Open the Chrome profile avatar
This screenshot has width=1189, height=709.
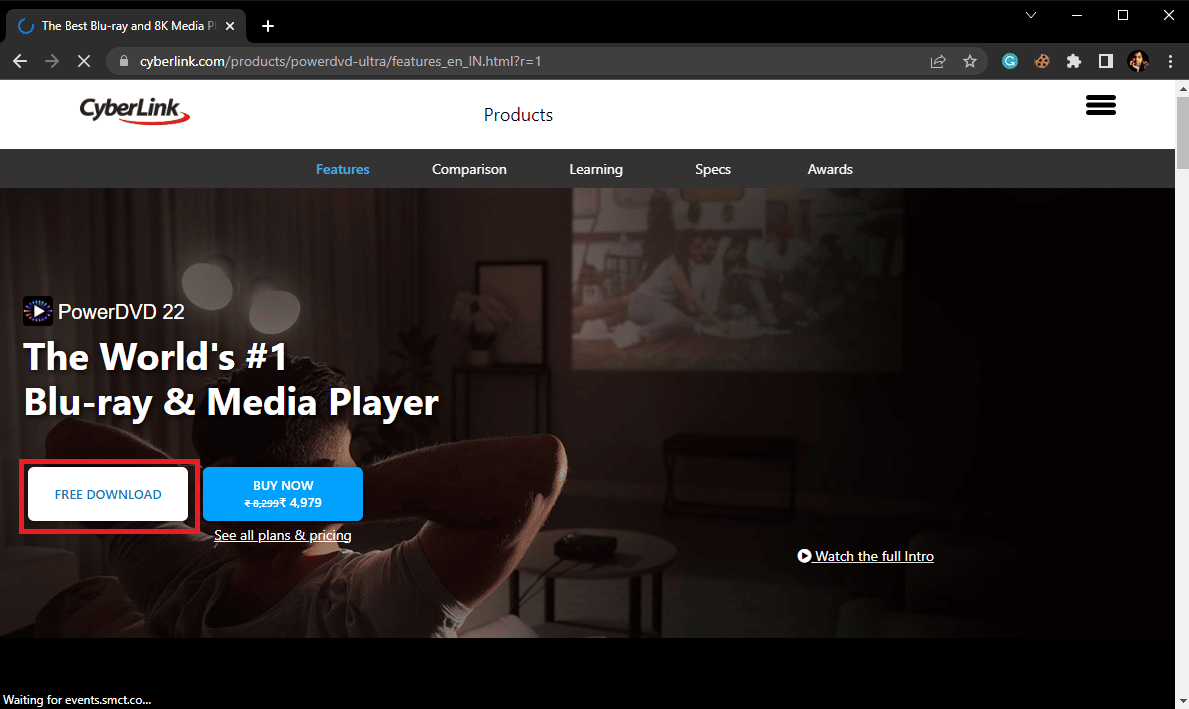1138,61
